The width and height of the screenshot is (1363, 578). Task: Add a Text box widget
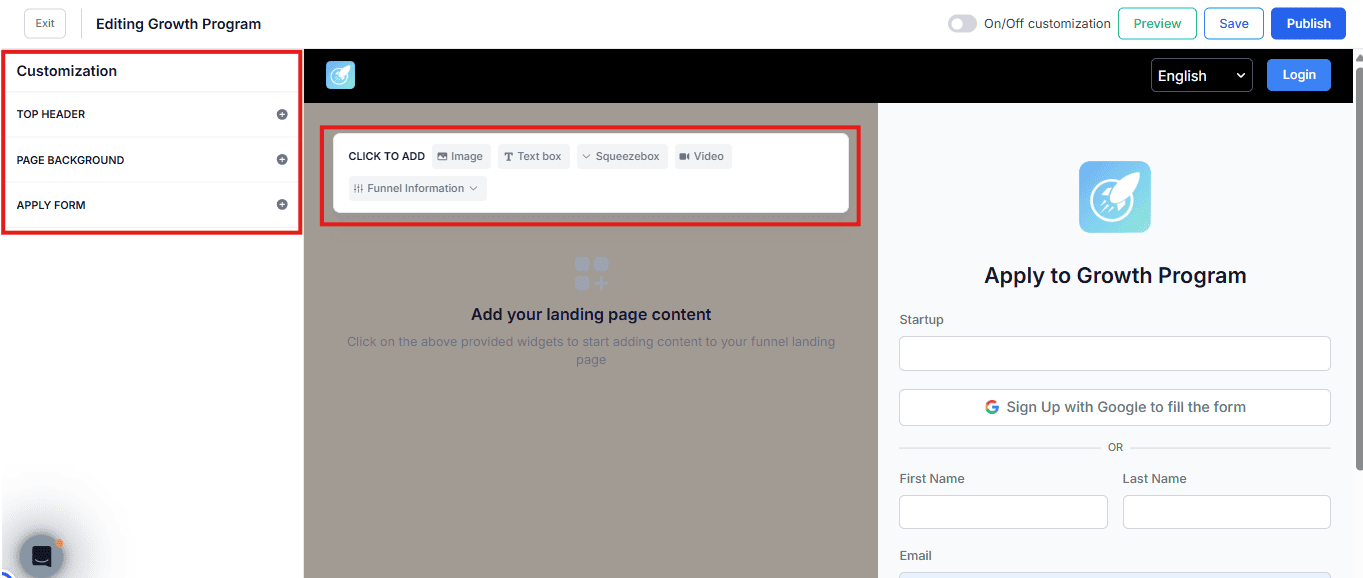(x=533, y=156)
